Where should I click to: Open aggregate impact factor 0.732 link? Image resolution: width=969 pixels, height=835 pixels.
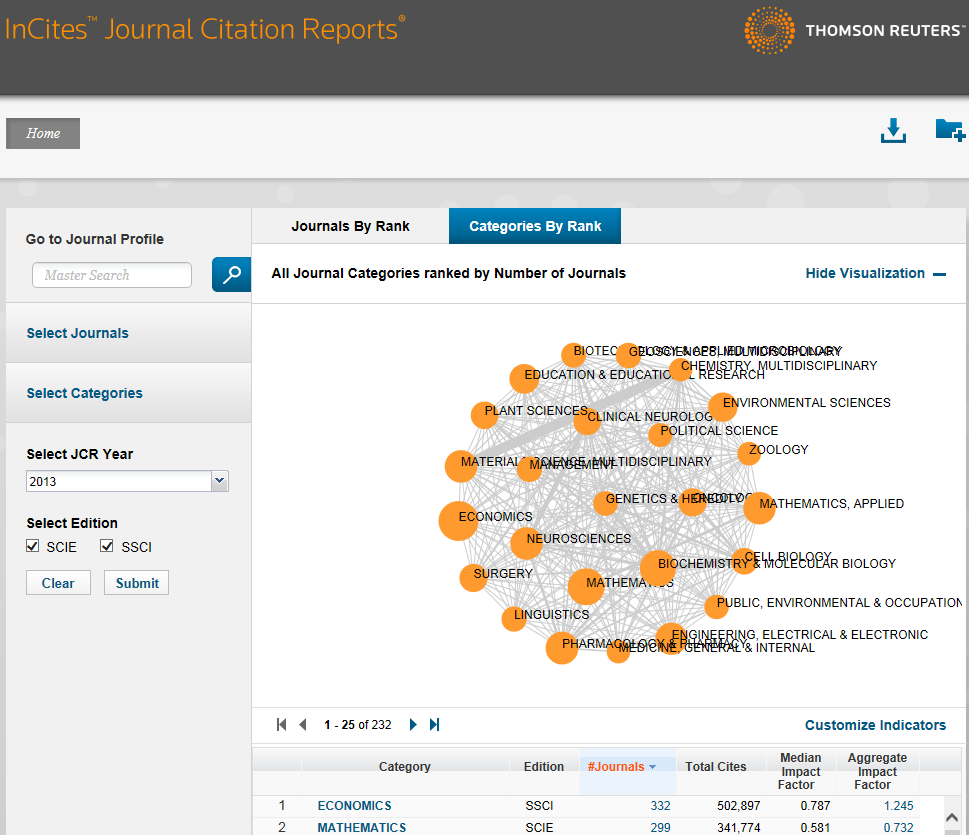click(x=898, y=828)
